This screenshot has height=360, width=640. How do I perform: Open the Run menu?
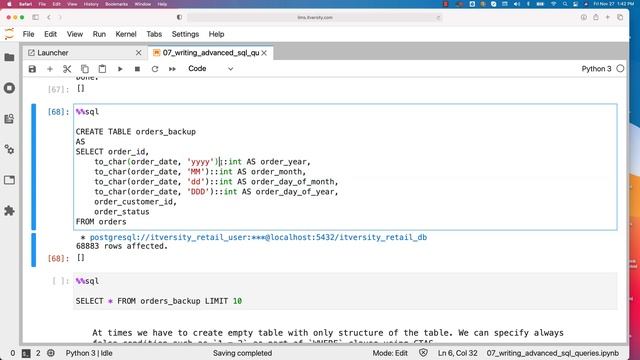pos(99,34)
